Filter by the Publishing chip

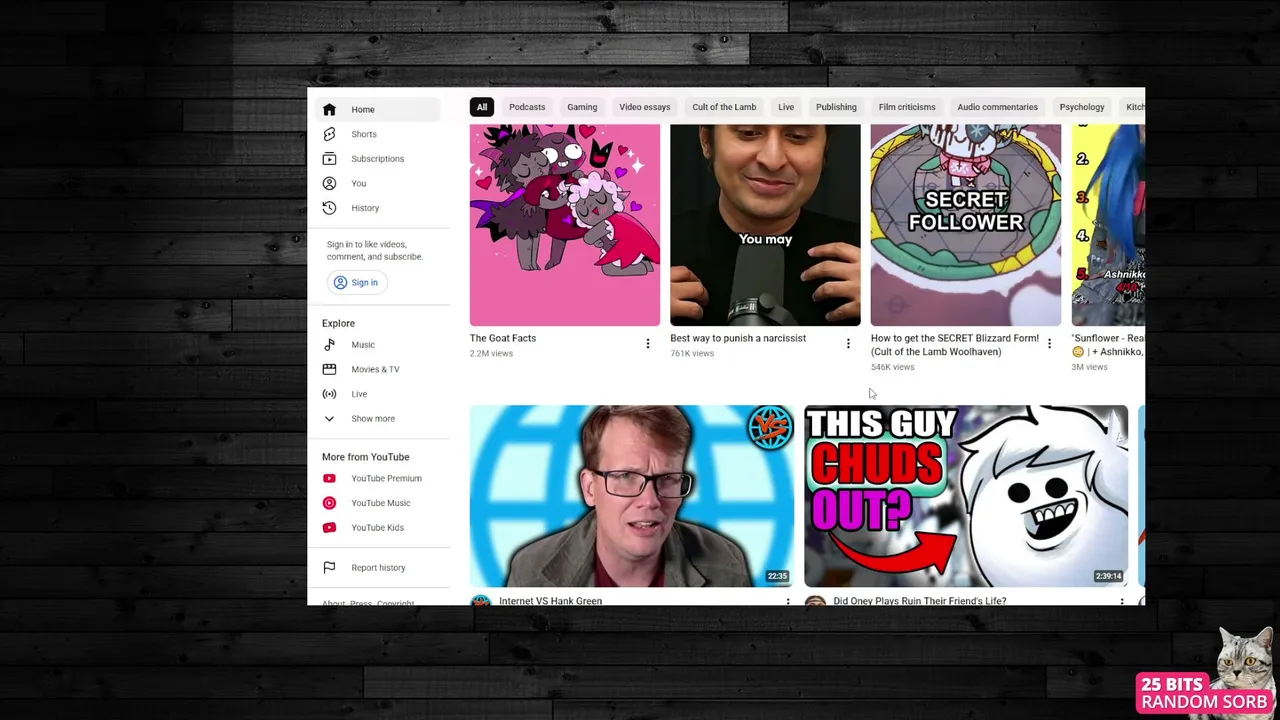pos(836,107)
